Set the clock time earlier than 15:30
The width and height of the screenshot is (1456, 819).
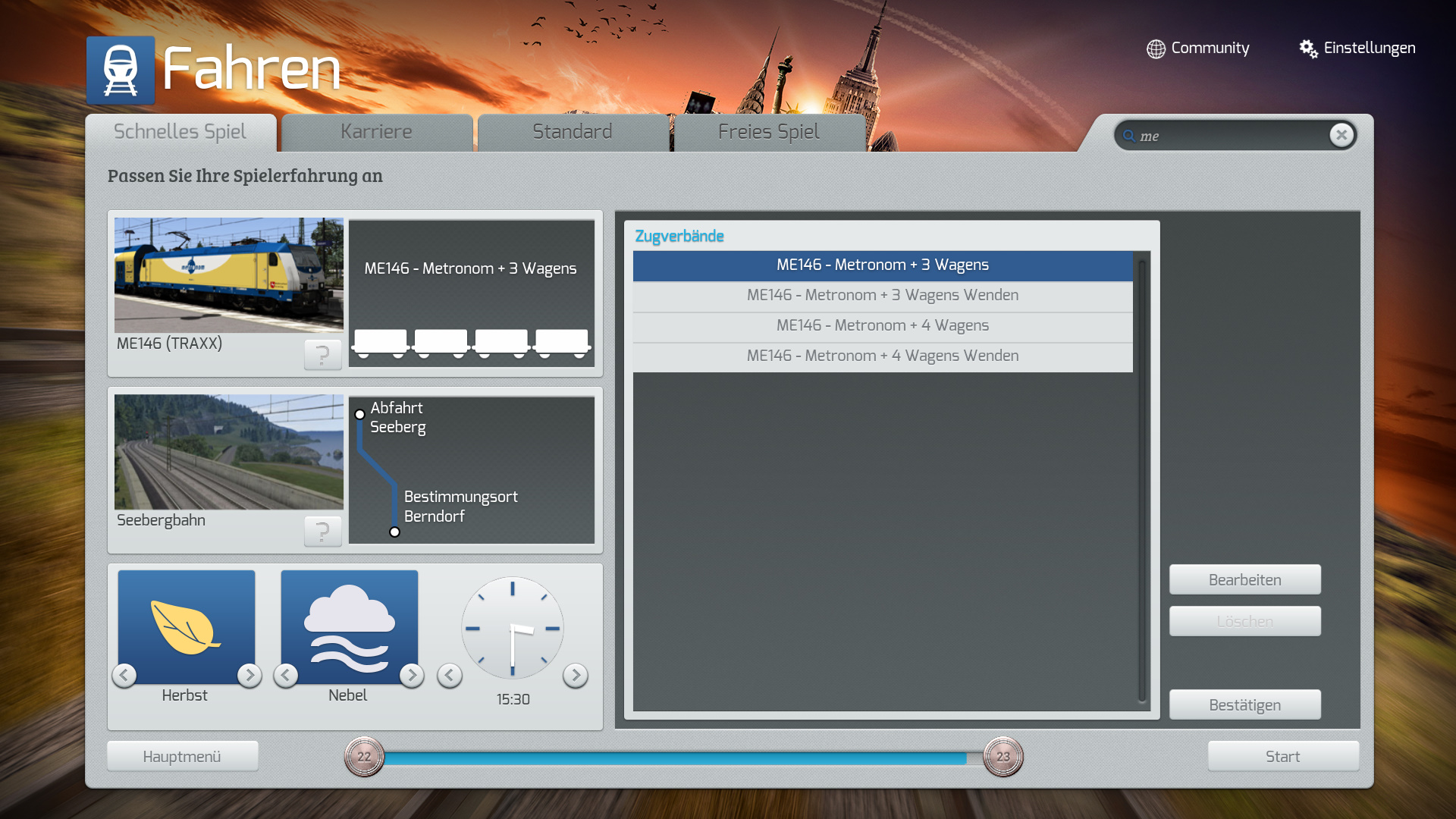point(450,675)
